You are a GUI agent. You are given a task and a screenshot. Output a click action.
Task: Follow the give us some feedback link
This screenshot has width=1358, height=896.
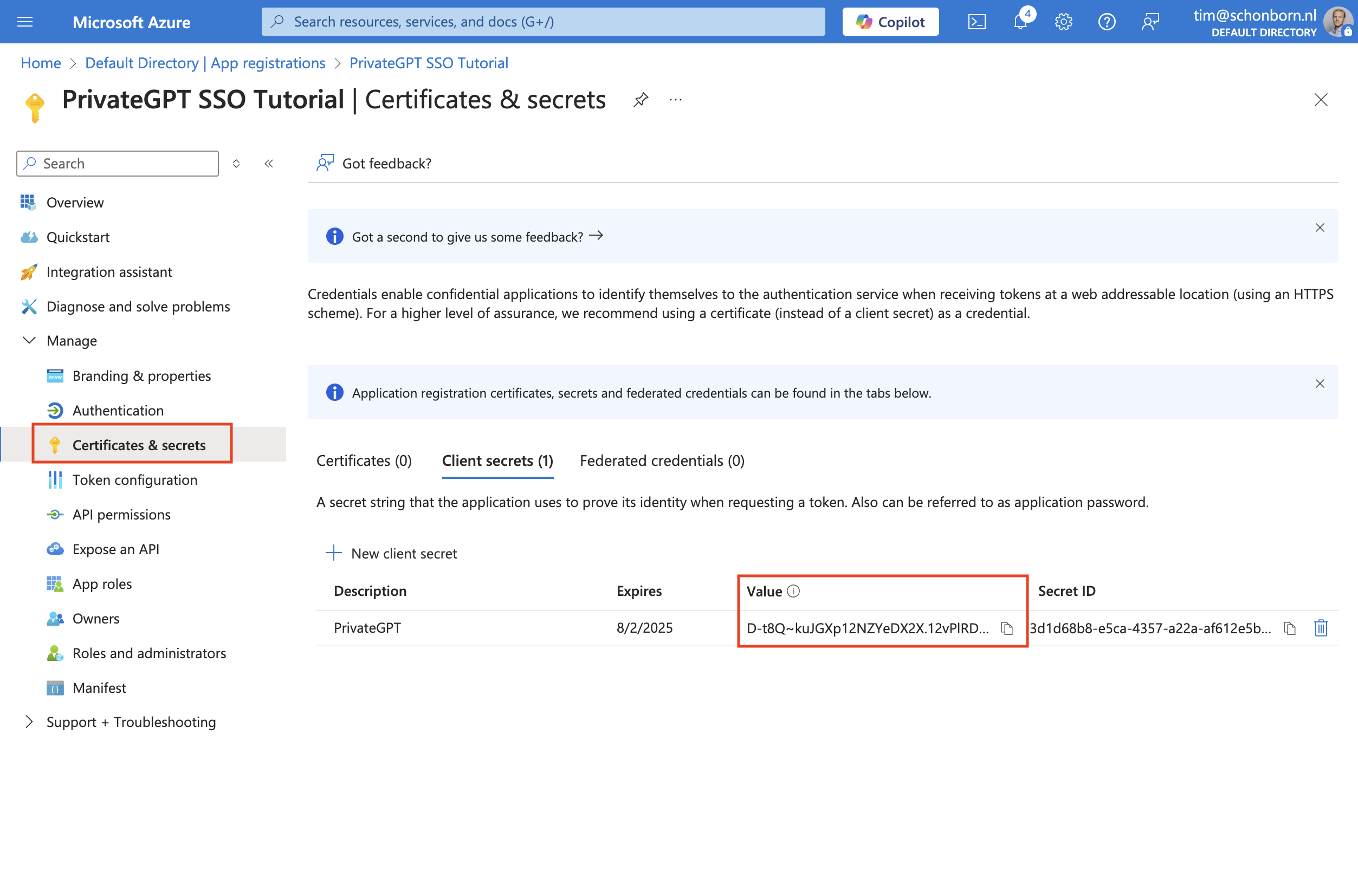(477, 237)
